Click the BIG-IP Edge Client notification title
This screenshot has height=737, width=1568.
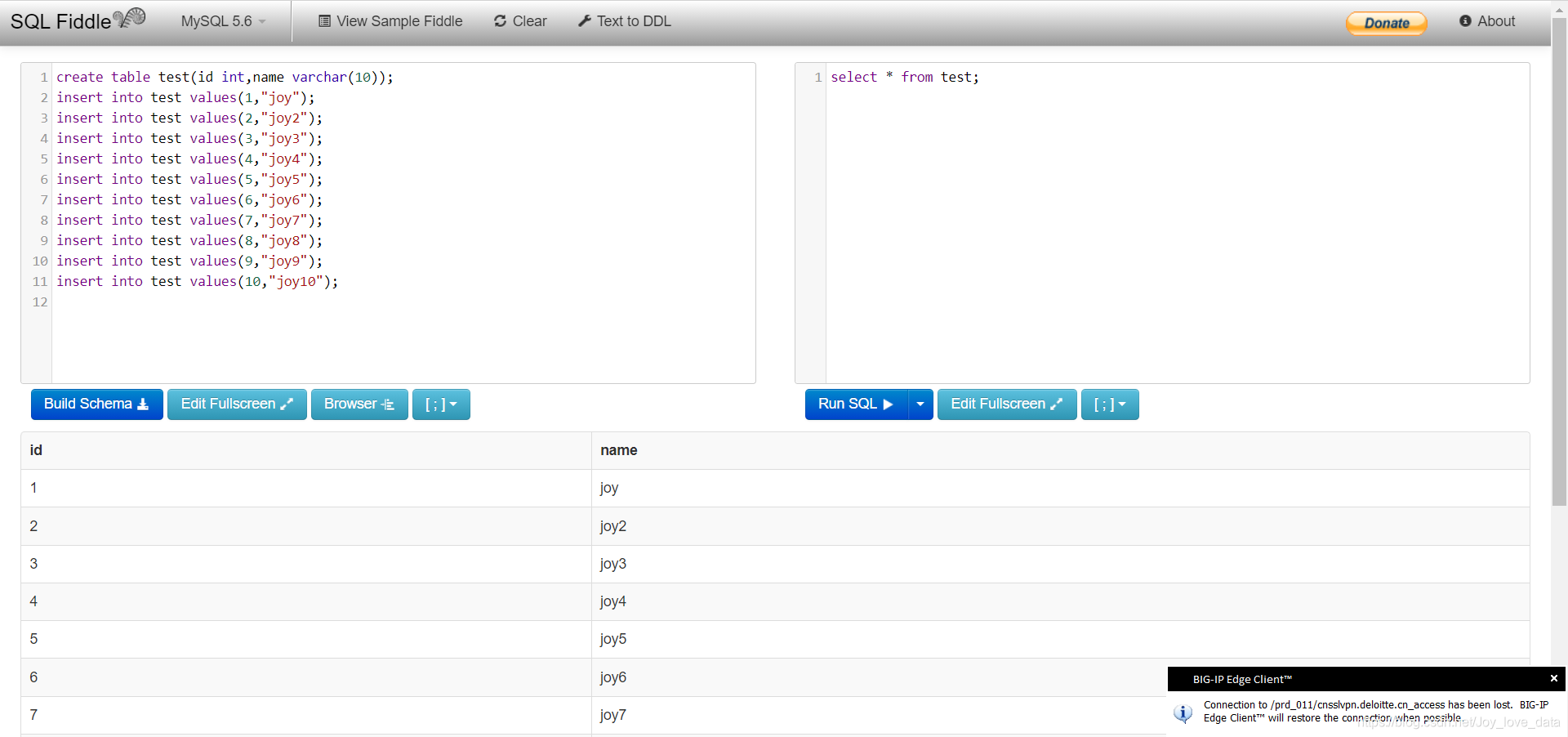1242,679
